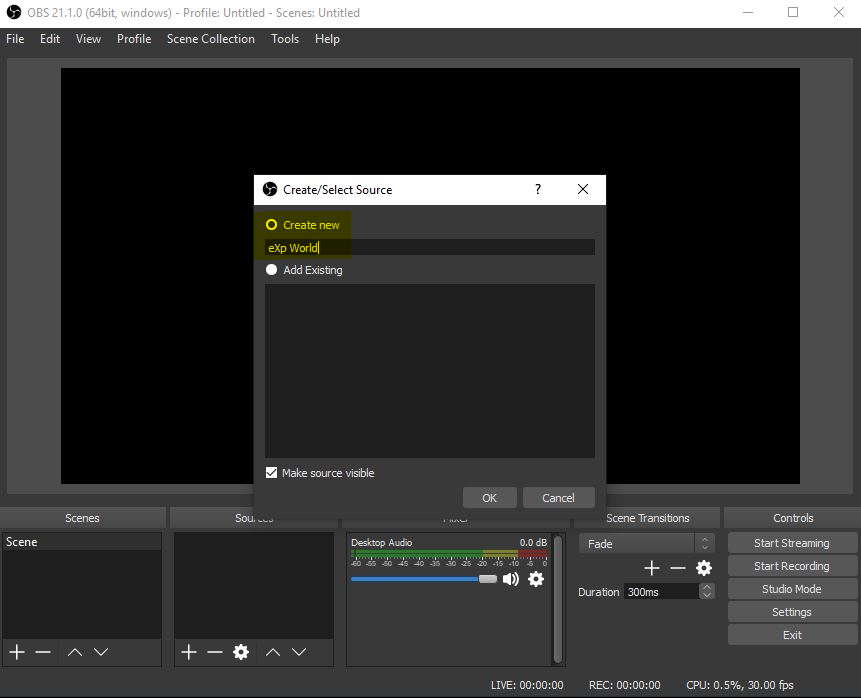
Task: Click the Duration 300ms spinner arrows
Action: click(707, 591)
